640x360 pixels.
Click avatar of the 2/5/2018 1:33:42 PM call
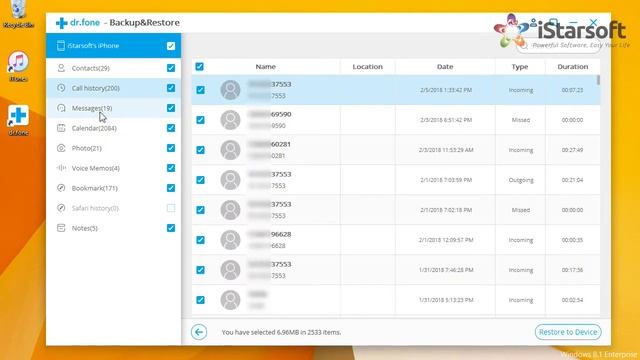[x=230, y=90]
